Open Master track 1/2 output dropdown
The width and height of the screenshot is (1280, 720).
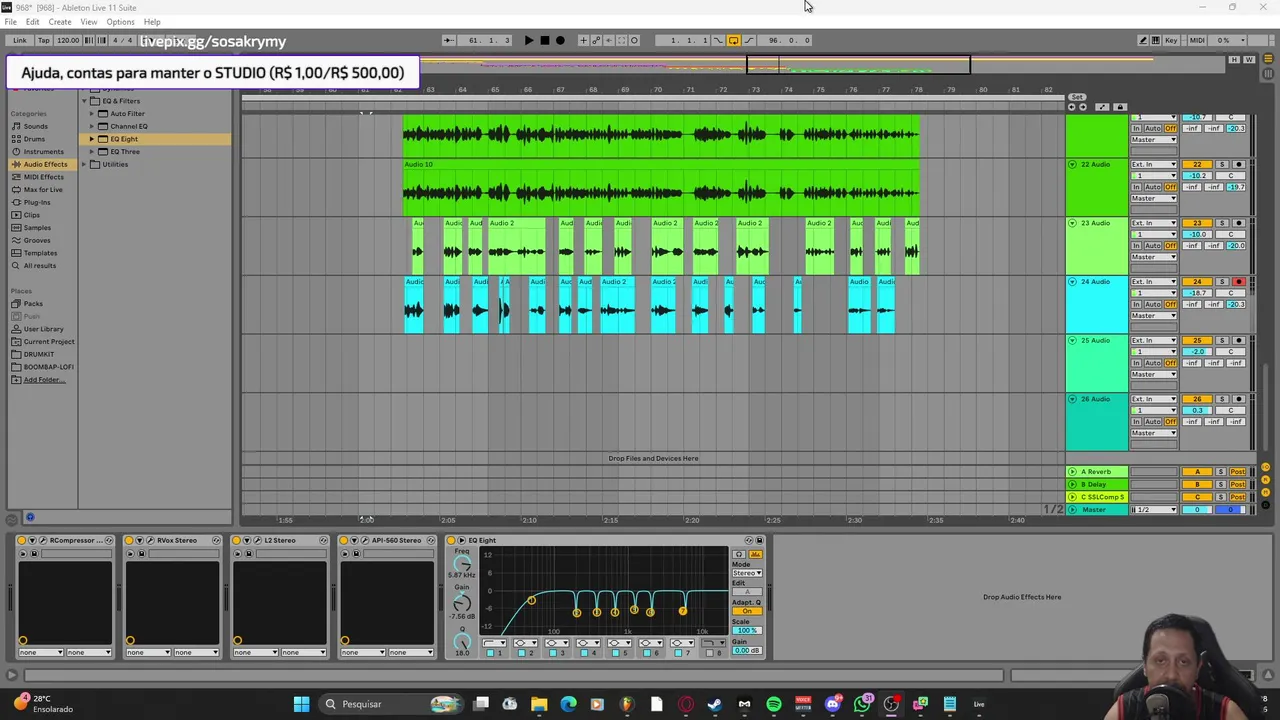[x=1154, y=510]
